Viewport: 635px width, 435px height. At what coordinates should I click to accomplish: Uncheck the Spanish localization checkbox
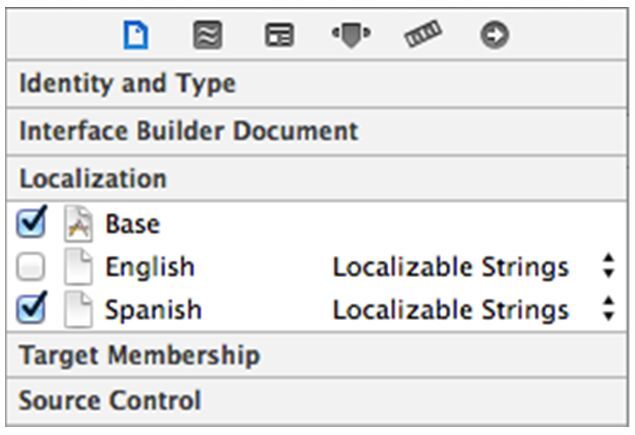[x=31, y=309]
